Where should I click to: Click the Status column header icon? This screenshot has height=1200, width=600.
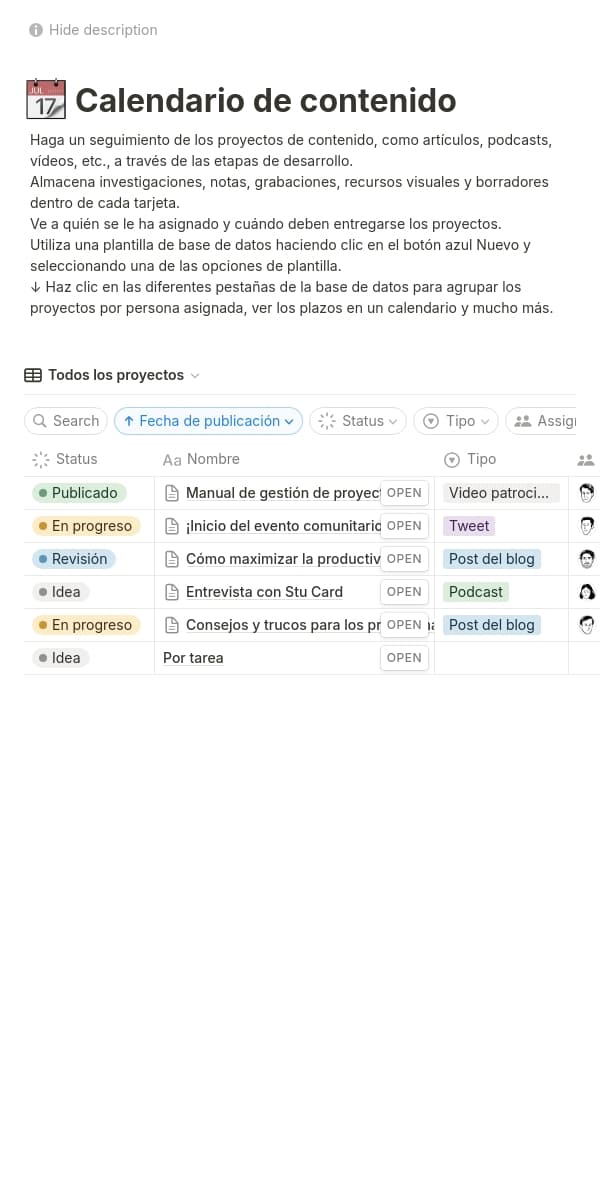coord(41,459)
